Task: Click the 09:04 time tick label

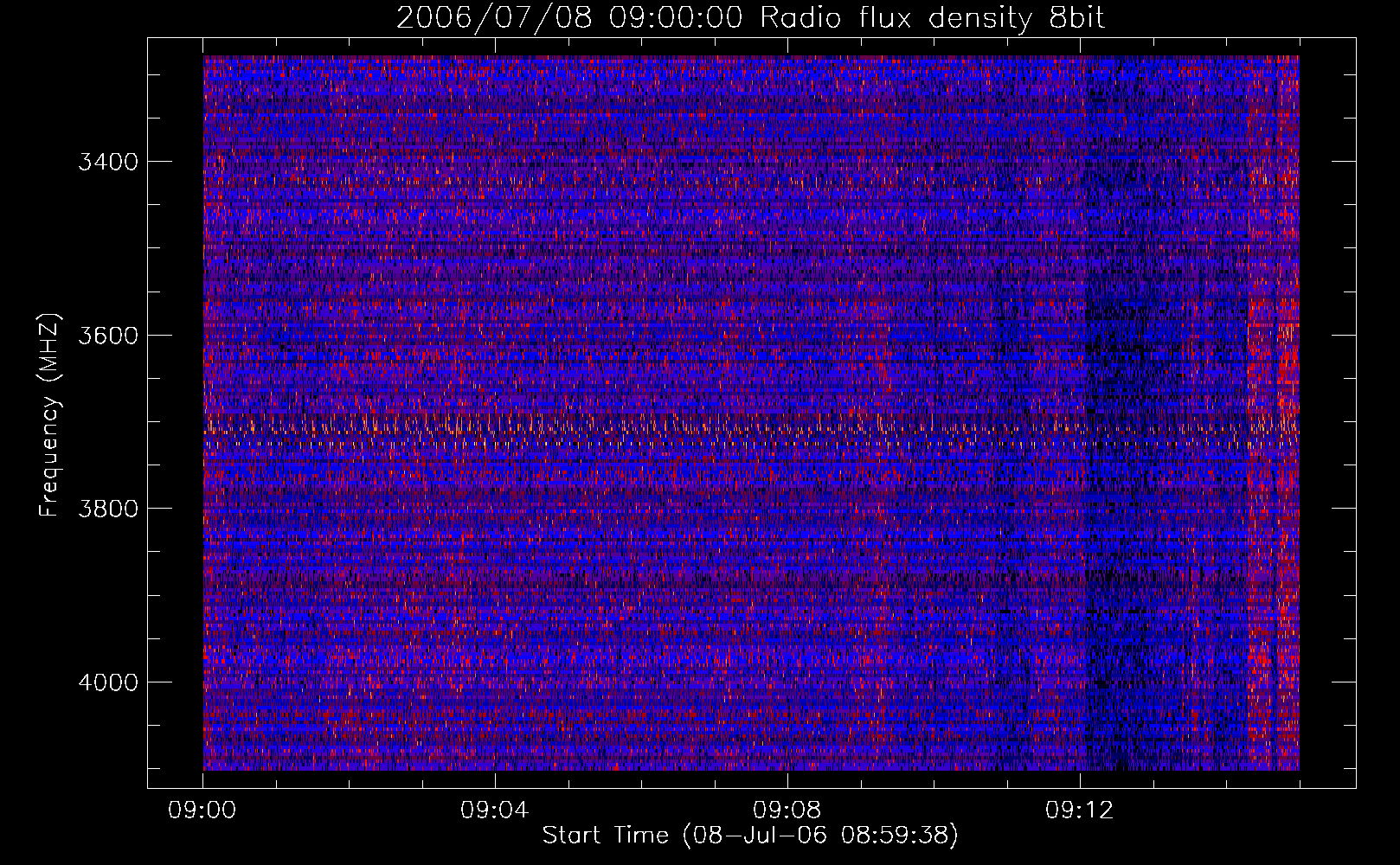Action: [x=495, y=811]
